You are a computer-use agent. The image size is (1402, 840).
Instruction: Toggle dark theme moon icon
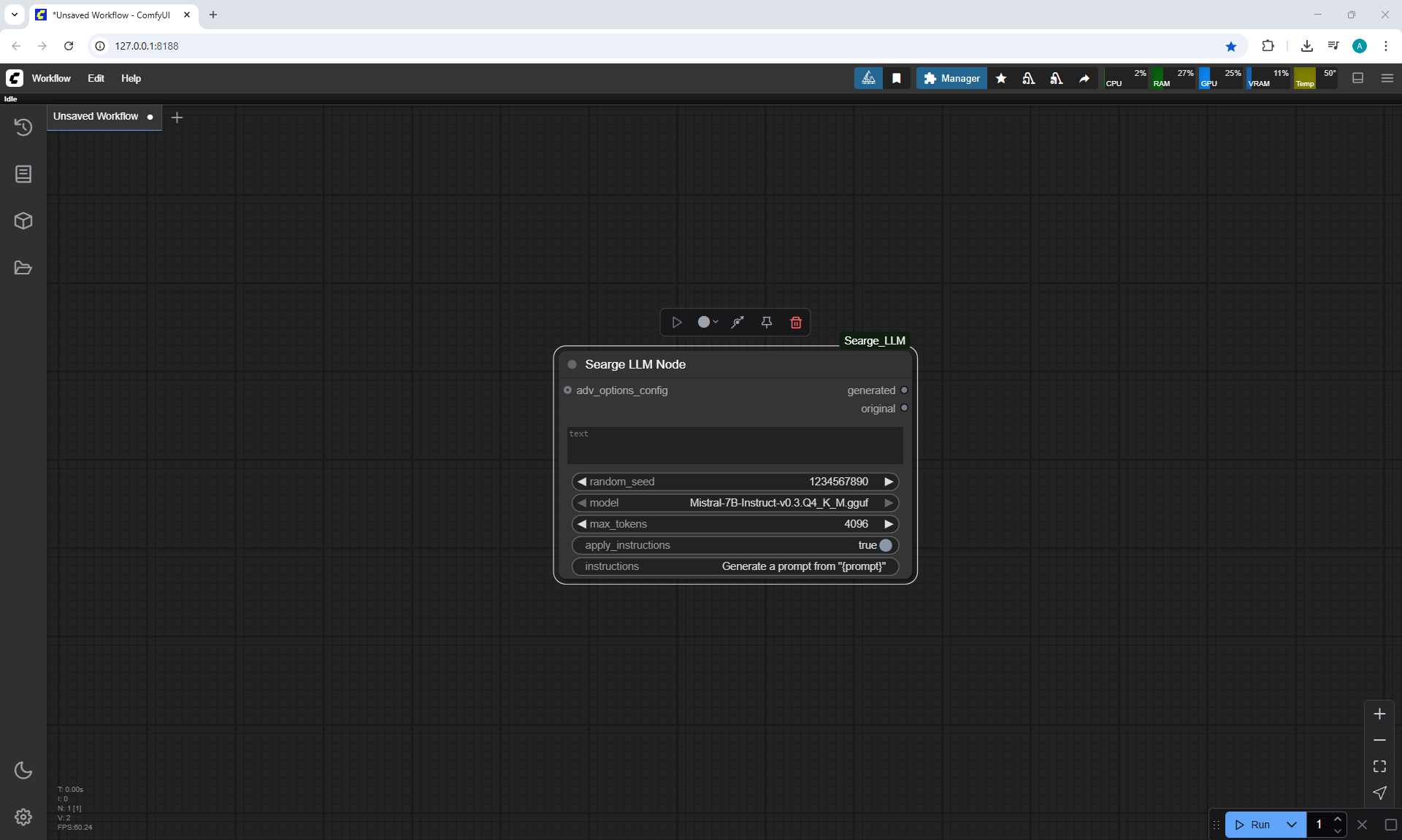(23, 770)
